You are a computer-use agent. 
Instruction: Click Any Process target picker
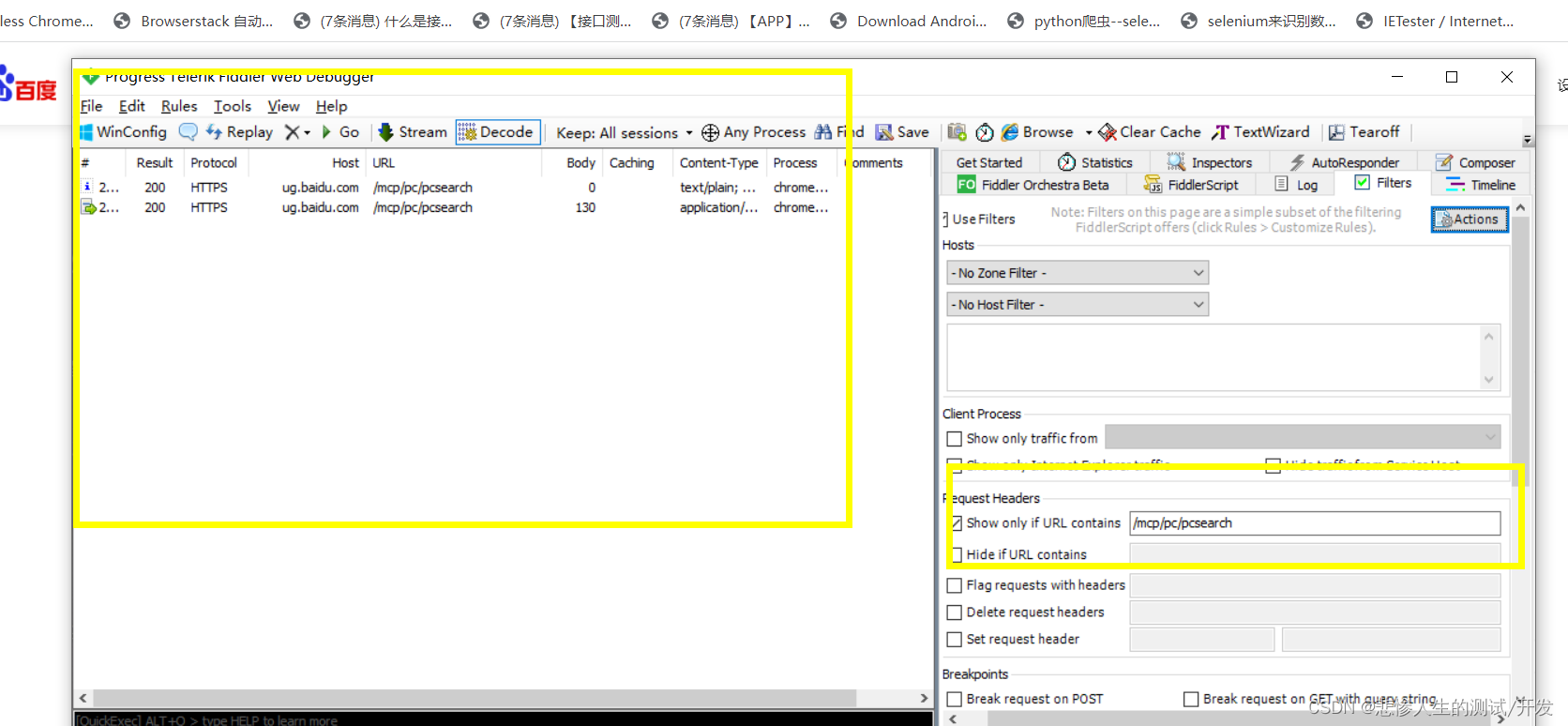tap(754, 132)
